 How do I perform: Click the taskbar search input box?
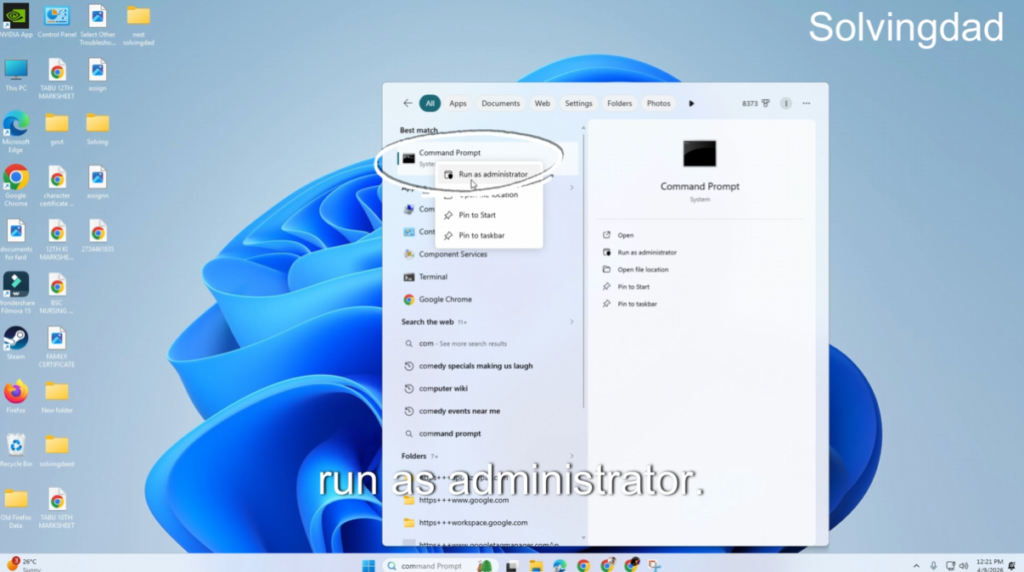pos(430,565)
